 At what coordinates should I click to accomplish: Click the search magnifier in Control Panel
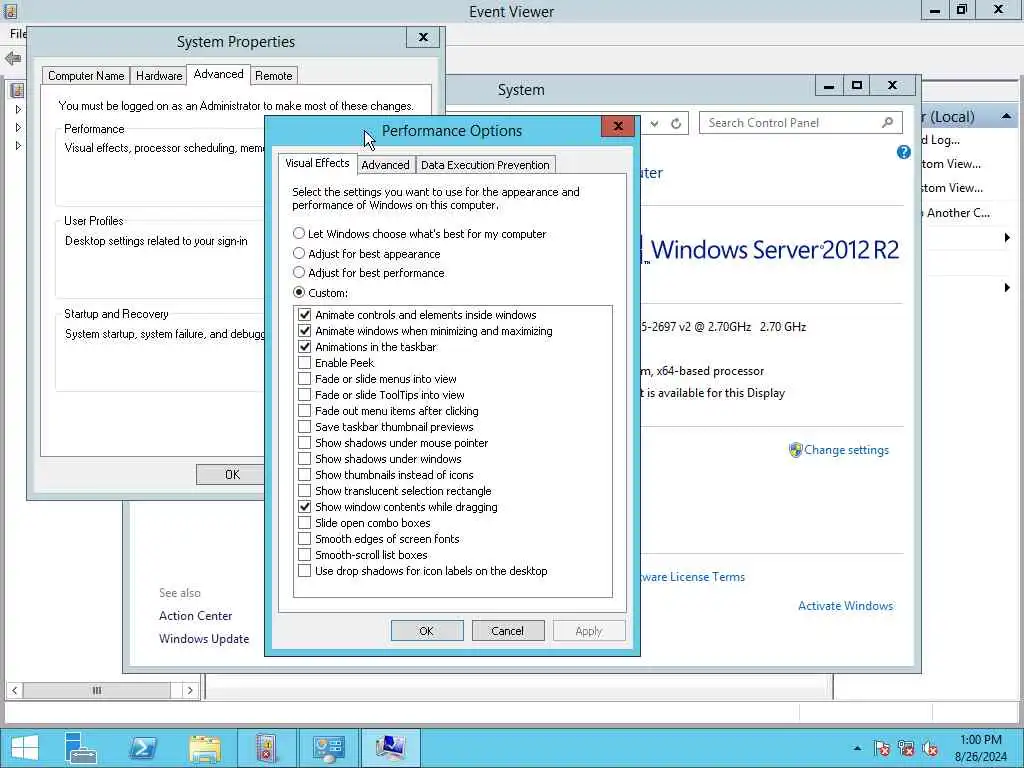click(x=888, y=122)
